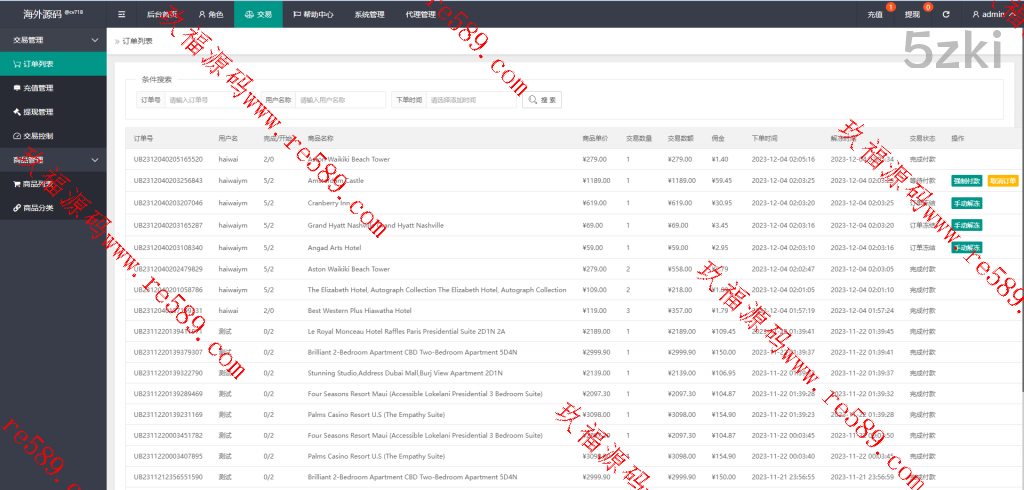
Task: Toggle the sidebar collapse hamburger icon
Action: coord(122,15)
